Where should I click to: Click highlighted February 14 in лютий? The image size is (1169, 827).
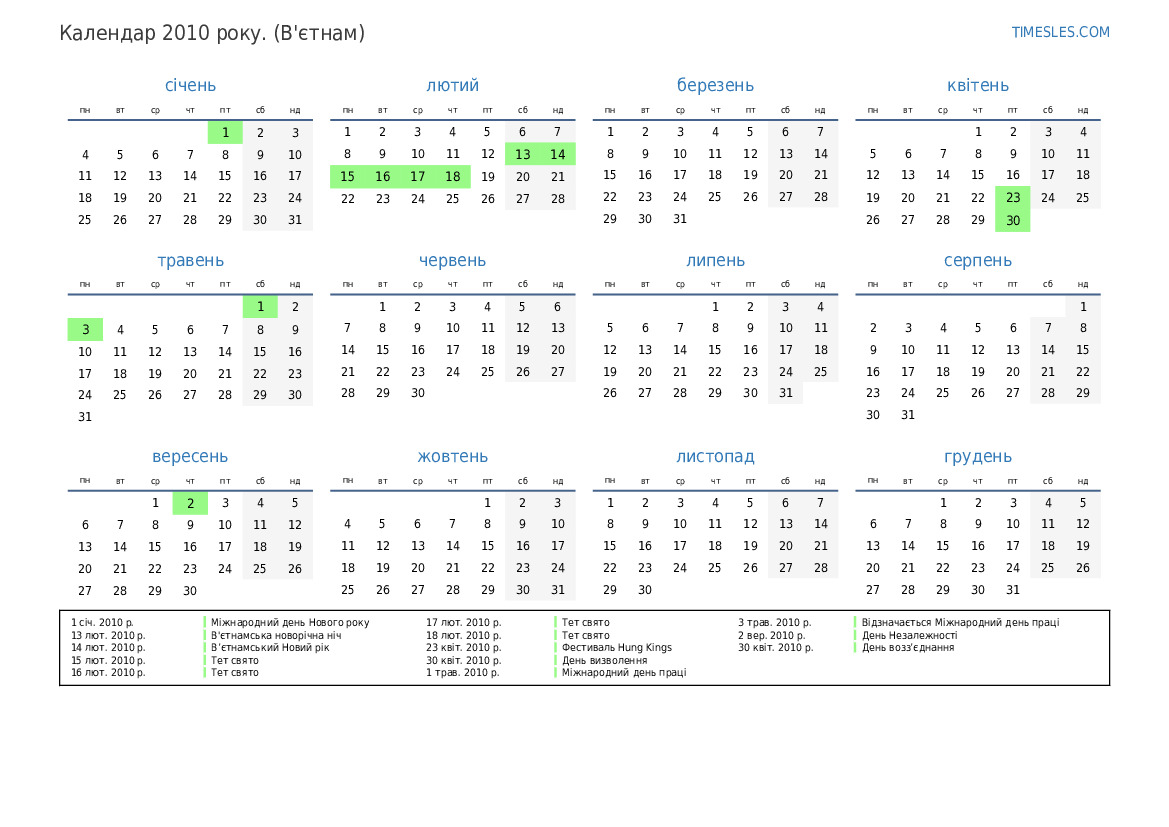pyautogui.click(x=558, y=154)
